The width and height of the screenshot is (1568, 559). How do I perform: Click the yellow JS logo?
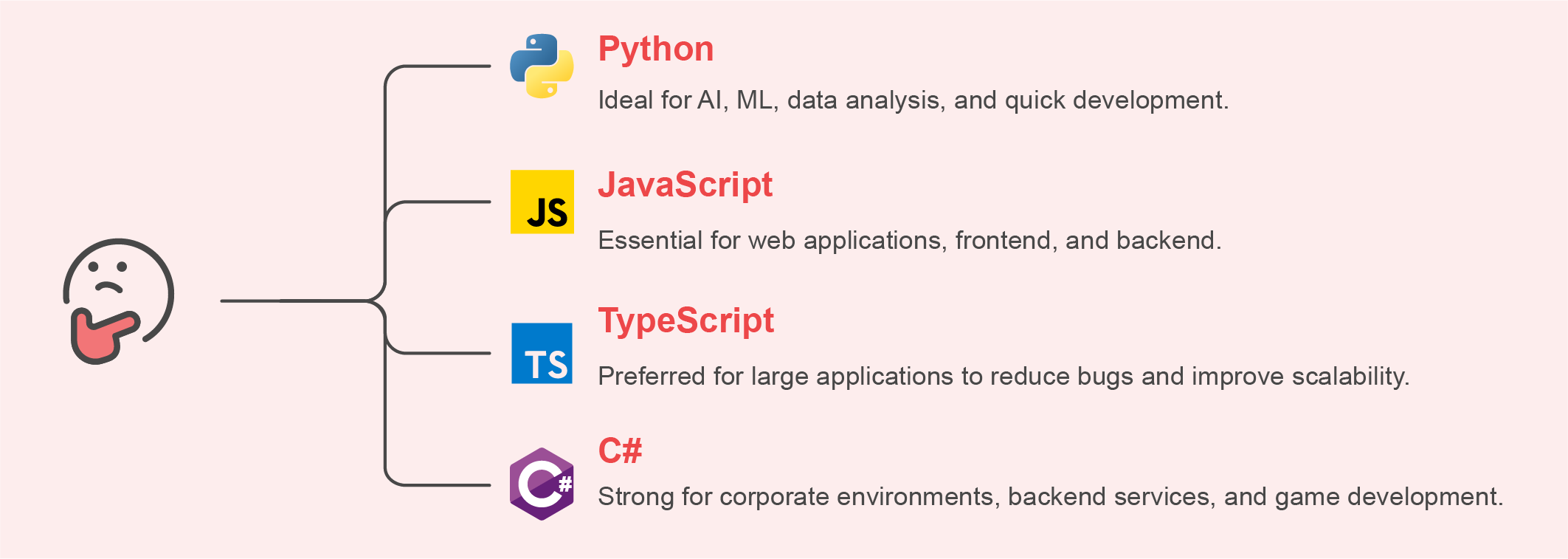pyautogui.click(x=542, y=202)
